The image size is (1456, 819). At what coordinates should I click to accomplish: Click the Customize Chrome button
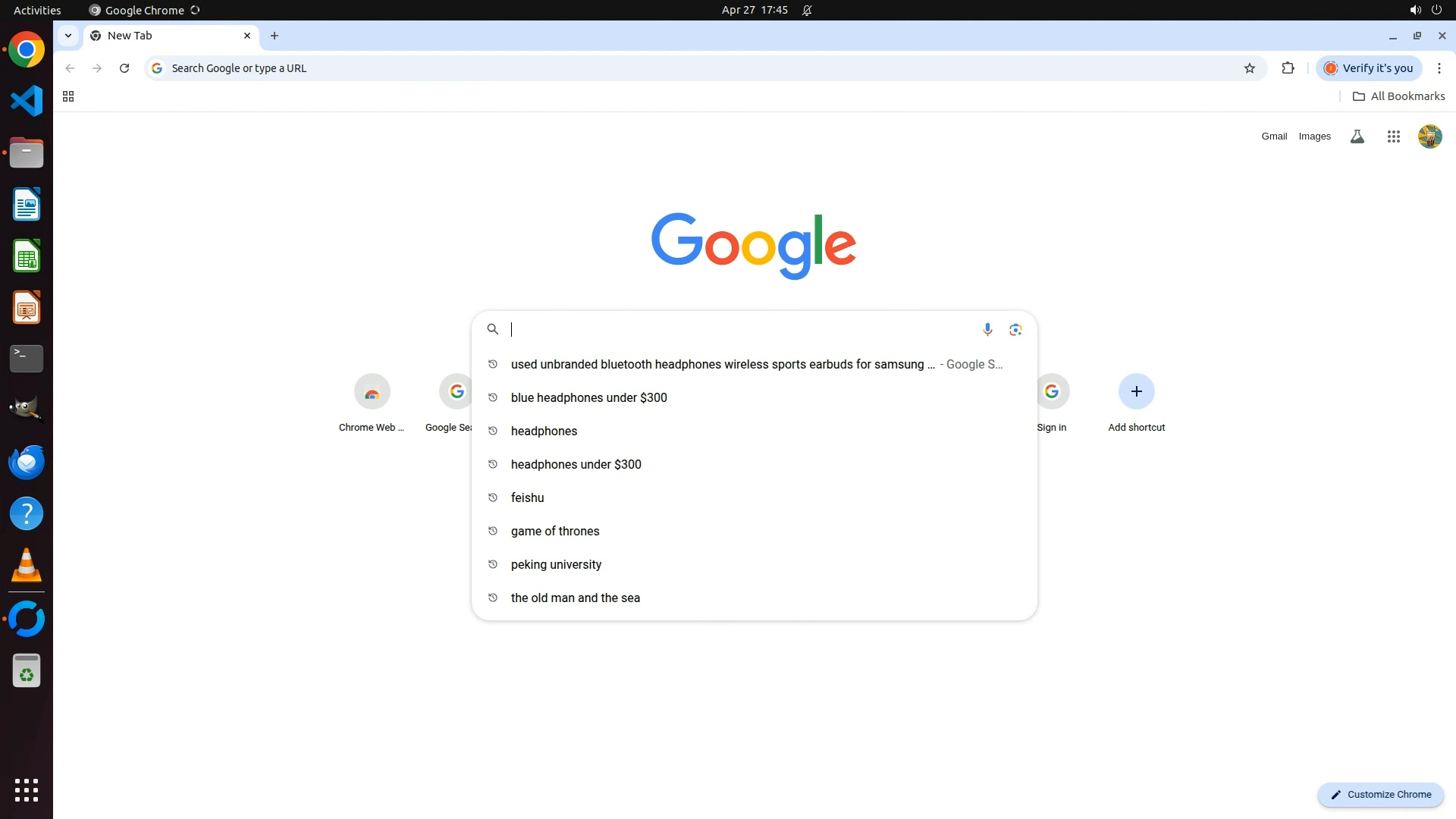coord(1380,794)
